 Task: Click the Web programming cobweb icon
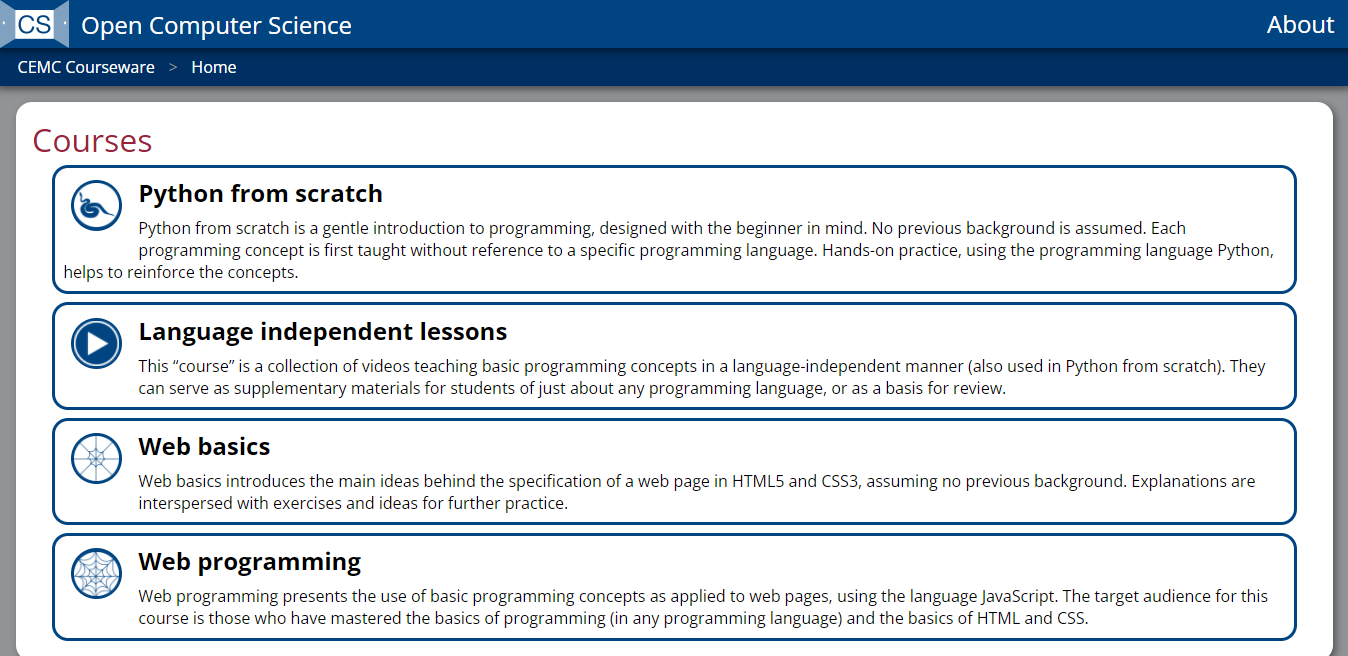[97, 574]
